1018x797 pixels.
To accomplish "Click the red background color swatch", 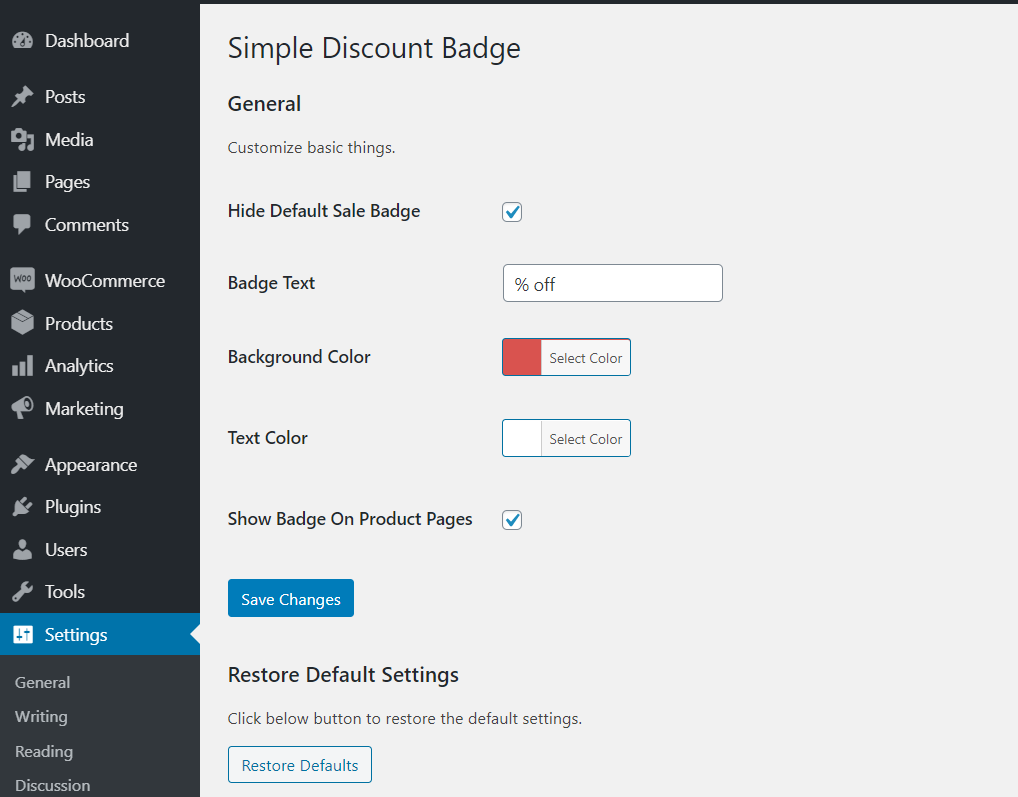I will [522, 358].
